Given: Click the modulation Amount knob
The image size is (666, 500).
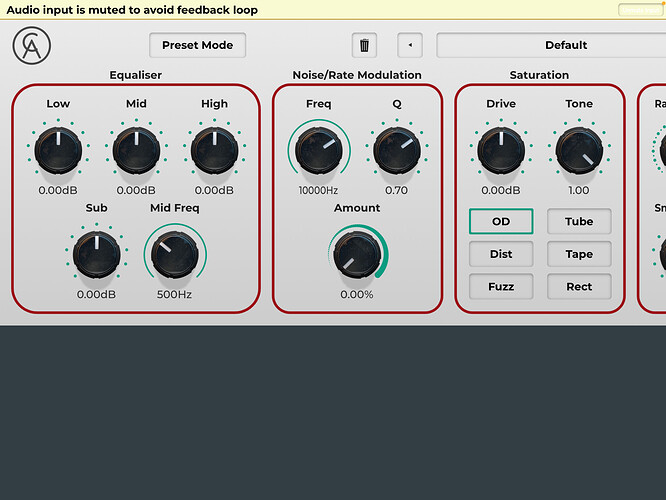Looking at the screenshot, I should 358,254.
